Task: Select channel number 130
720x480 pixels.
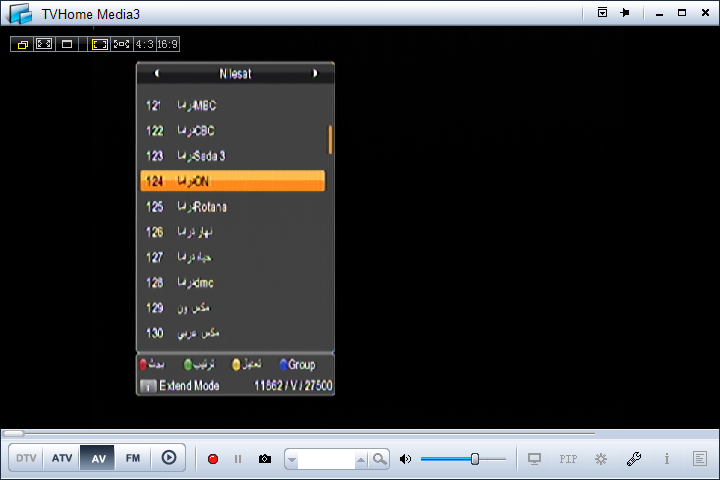Action: pos(233,333)
